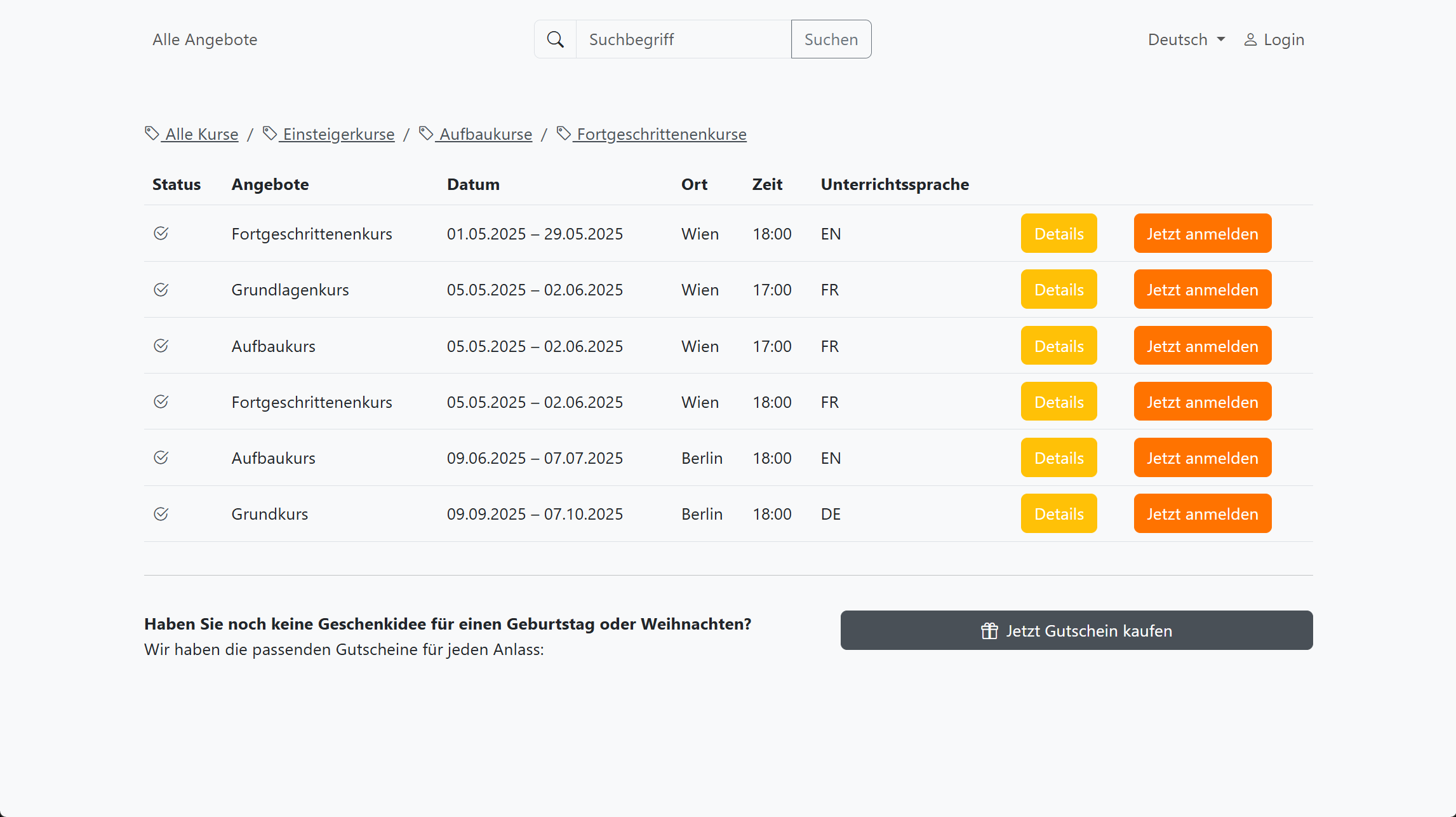Image resolution: width=1456 pixels, height=817 pixels.
Task: Click the gift icon on voucher button
Action: click(989, 631)
